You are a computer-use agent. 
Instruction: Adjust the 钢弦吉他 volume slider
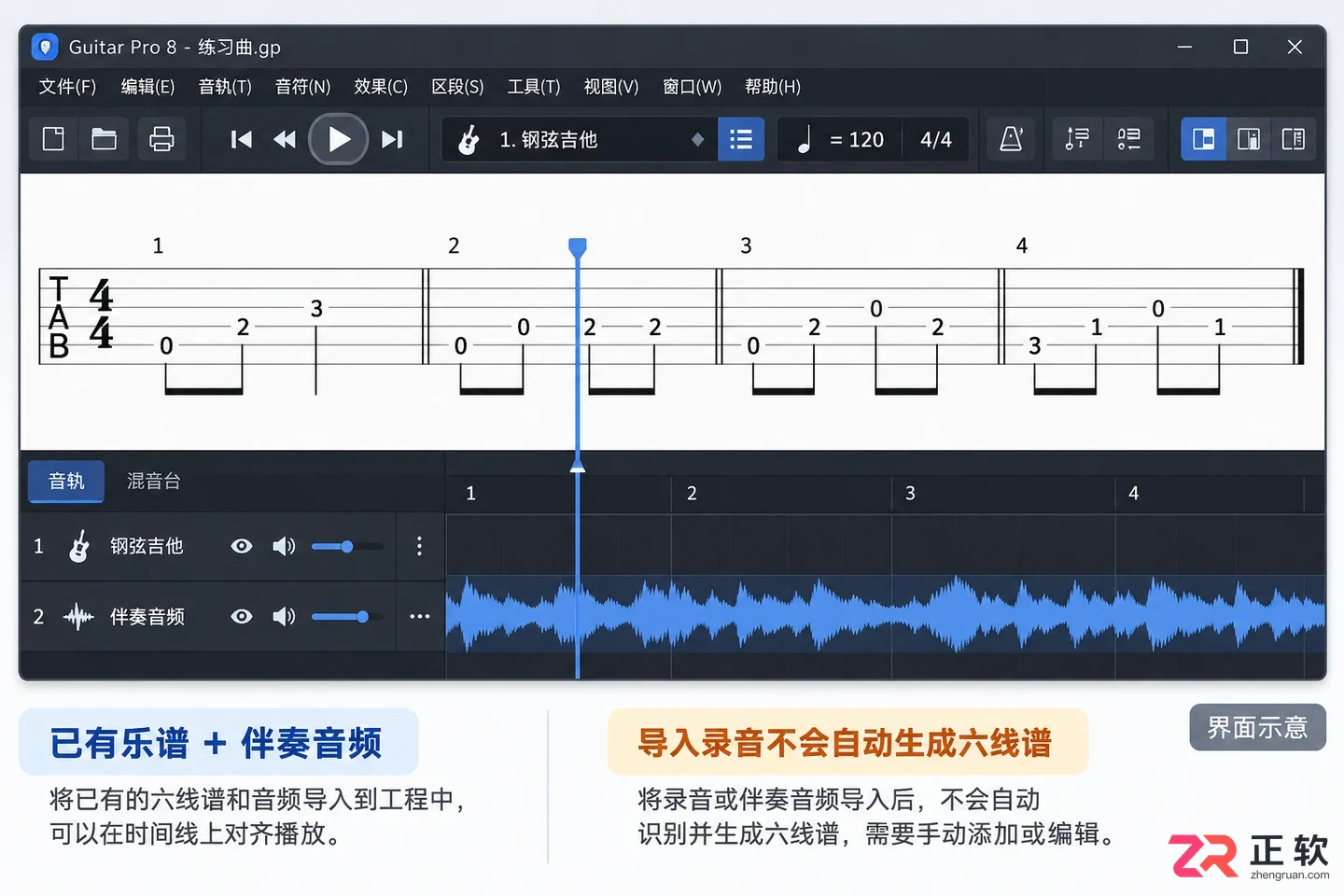pyautogui.click(x=346, y=546)
